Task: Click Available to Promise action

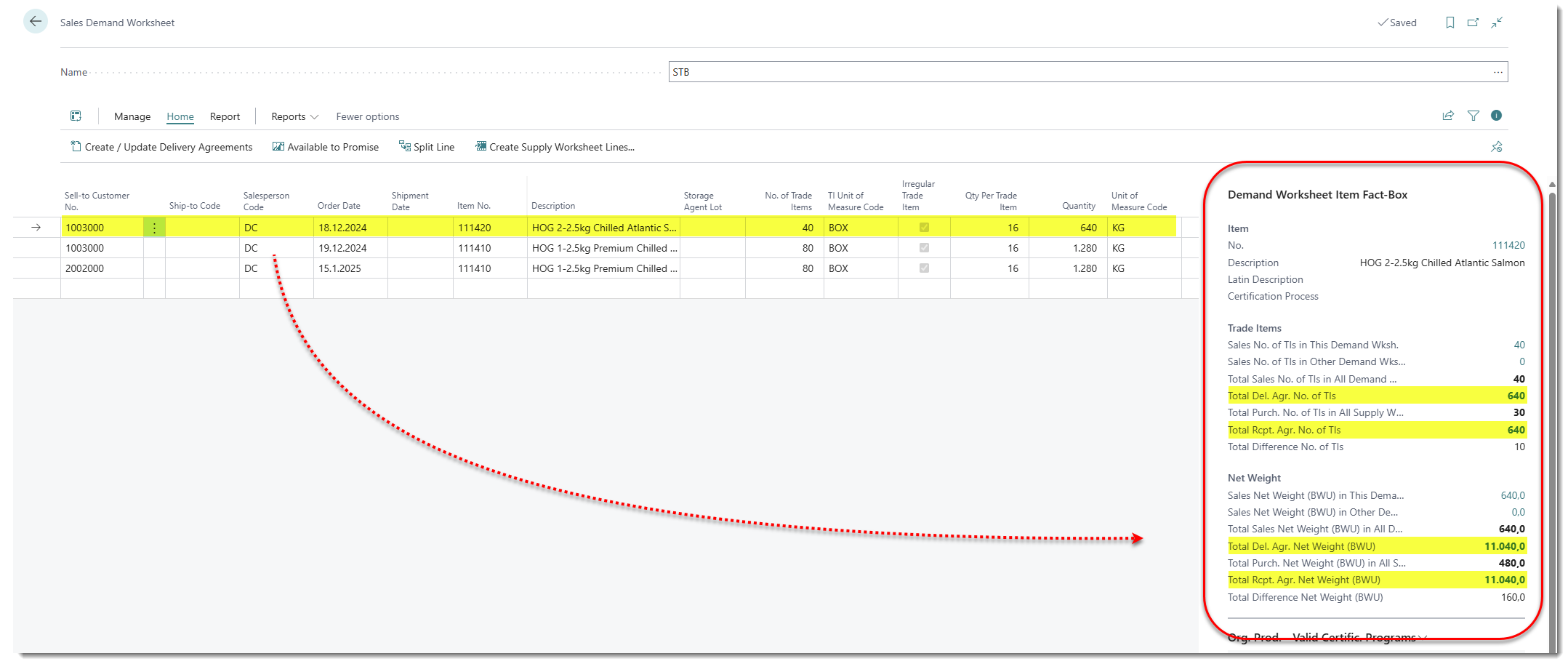Action: point(326,147)
